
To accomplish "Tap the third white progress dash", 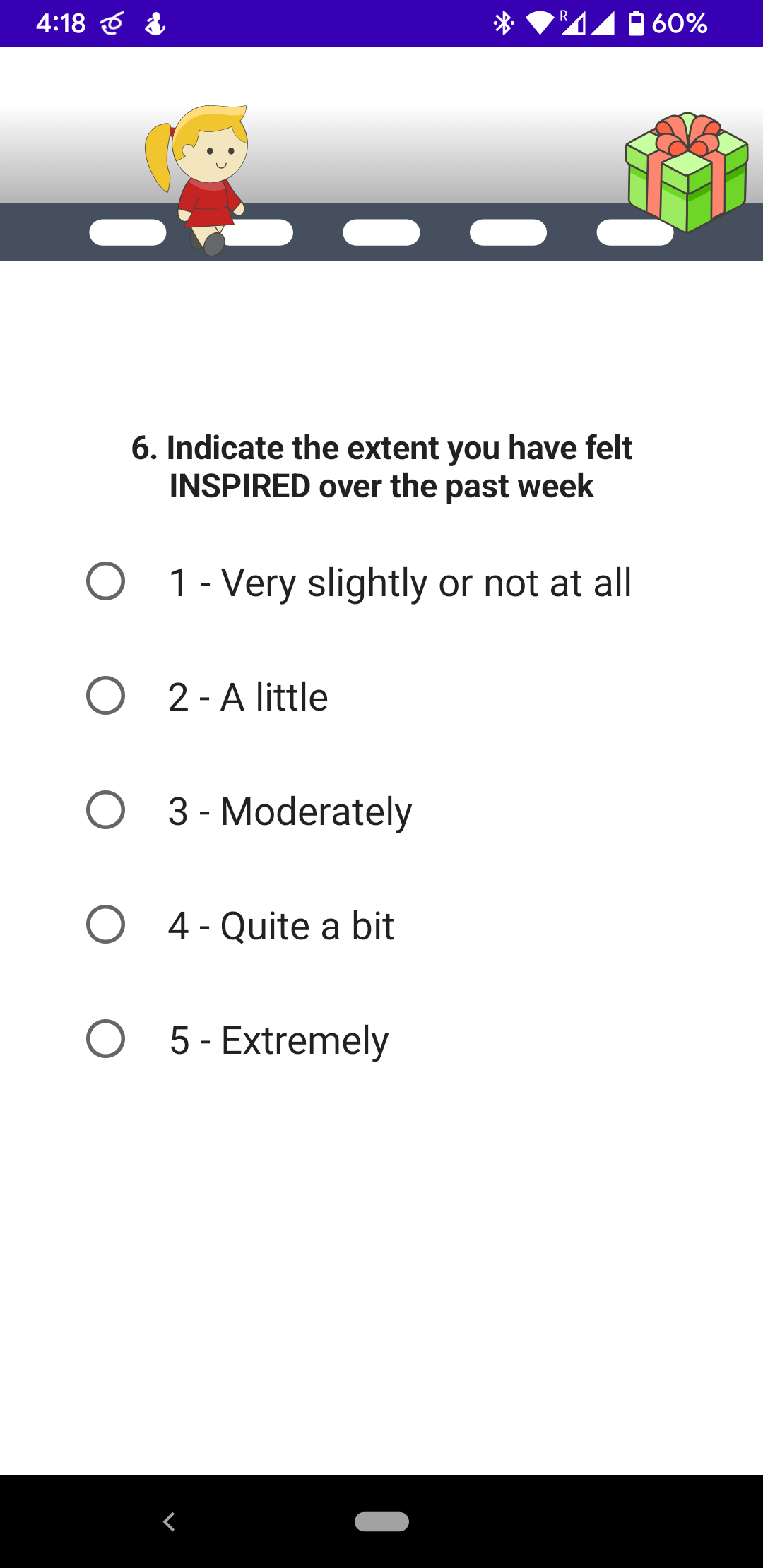I will pos(381,232).
